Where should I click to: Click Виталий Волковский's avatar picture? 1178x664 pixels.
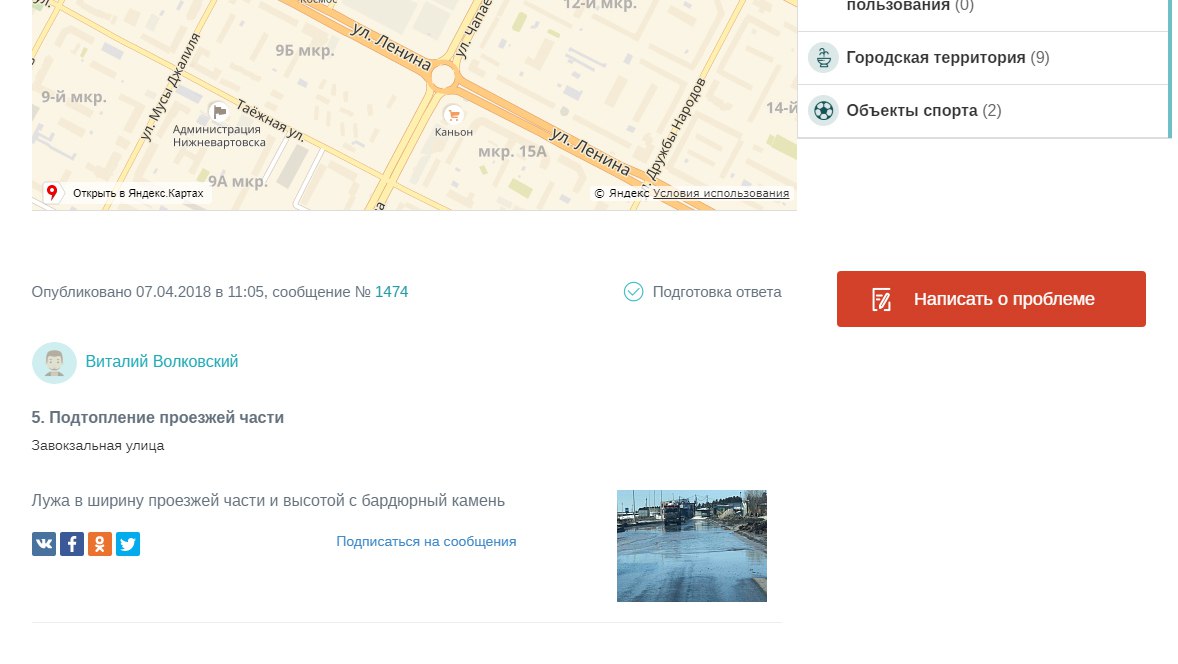pyautogui.click(x=54, y=363)
